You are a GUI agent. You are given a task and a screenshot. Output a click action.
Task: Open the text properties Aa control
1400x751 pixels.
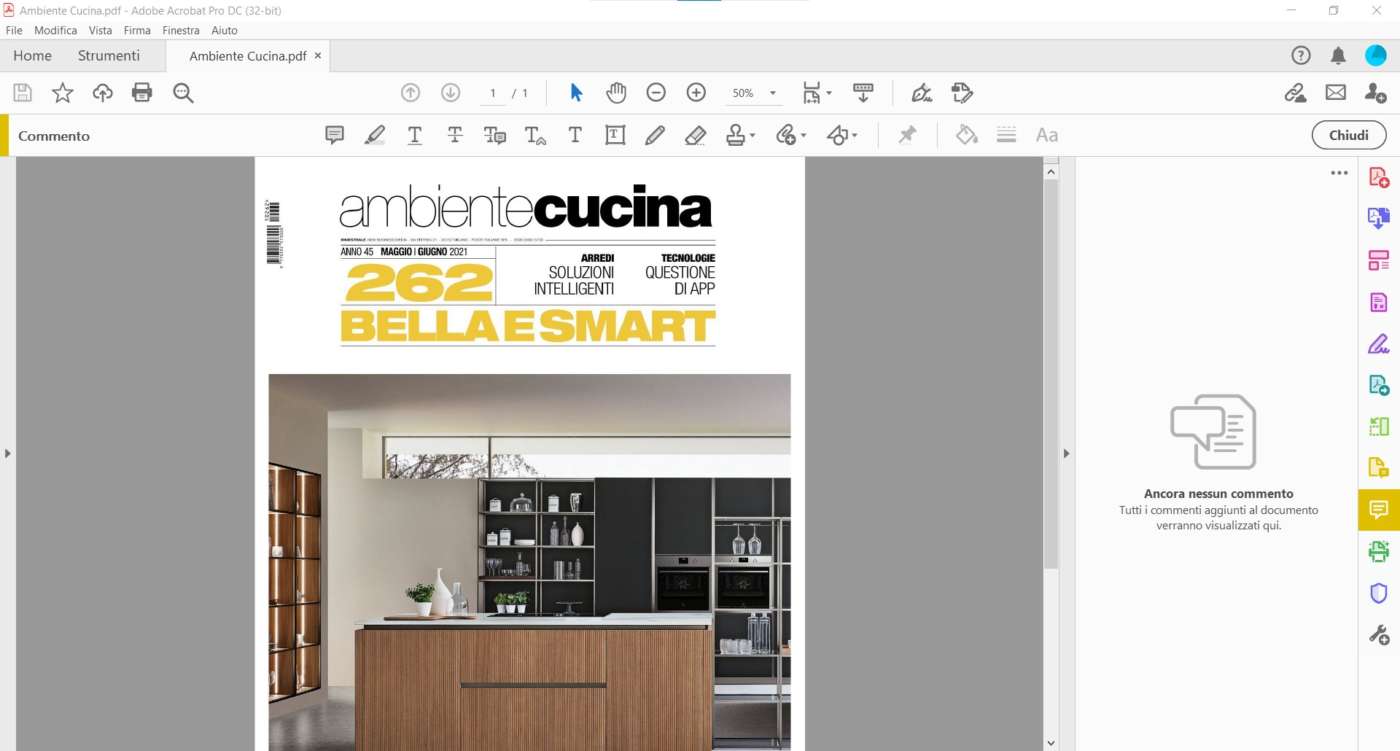[x=1047, y=135]
